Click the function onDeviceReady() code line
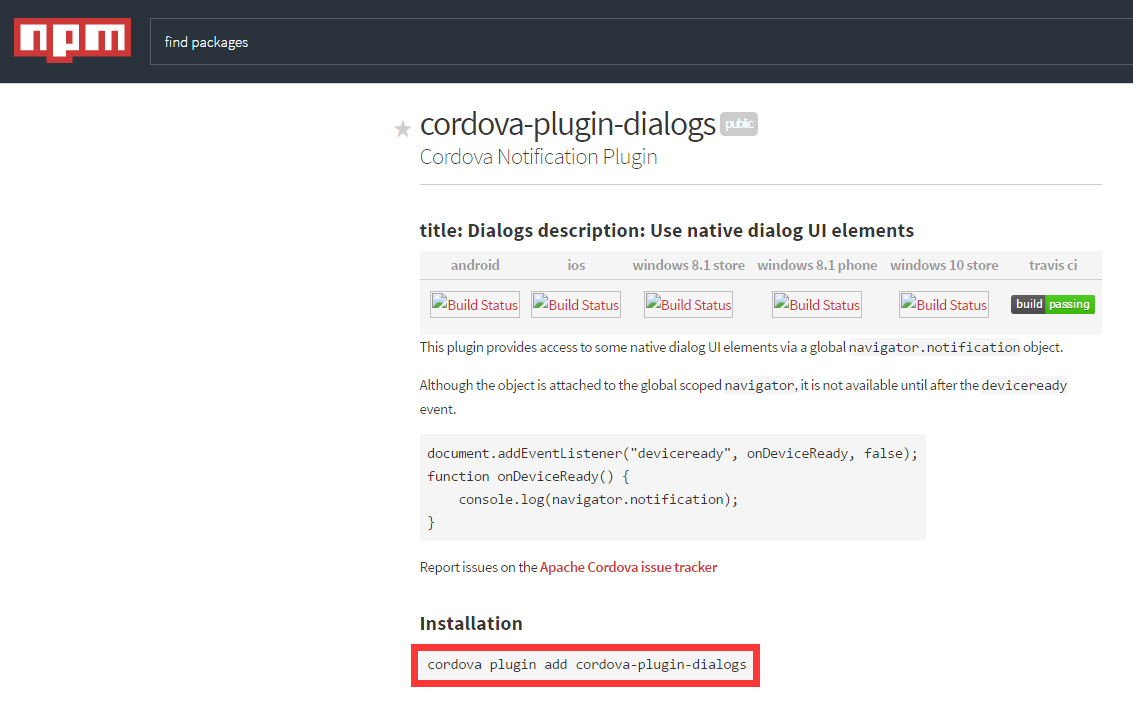This screenshot has height=707, width=1133. 528,476
